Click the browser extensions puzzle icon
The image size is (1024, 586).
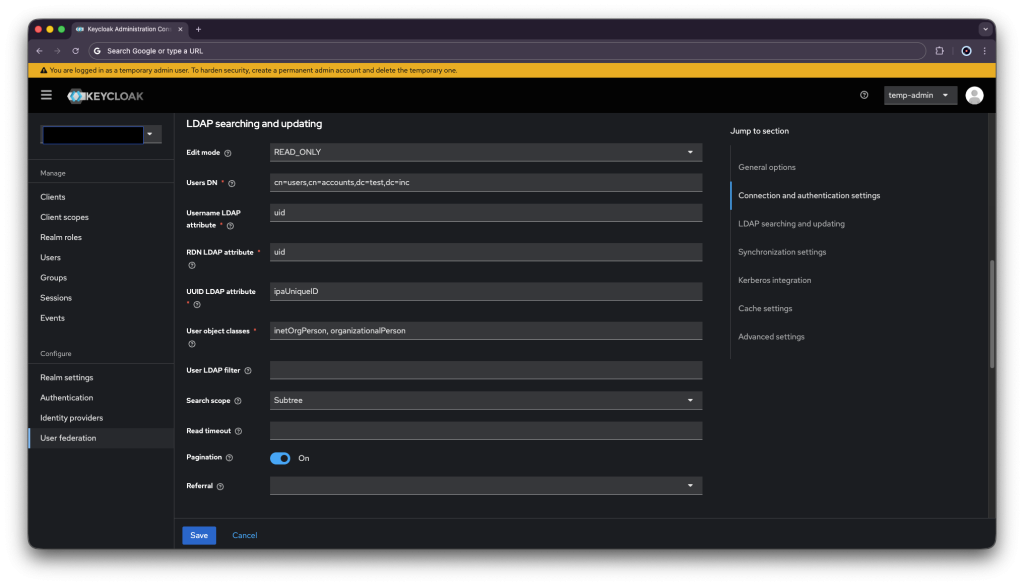tap(939, 51)
